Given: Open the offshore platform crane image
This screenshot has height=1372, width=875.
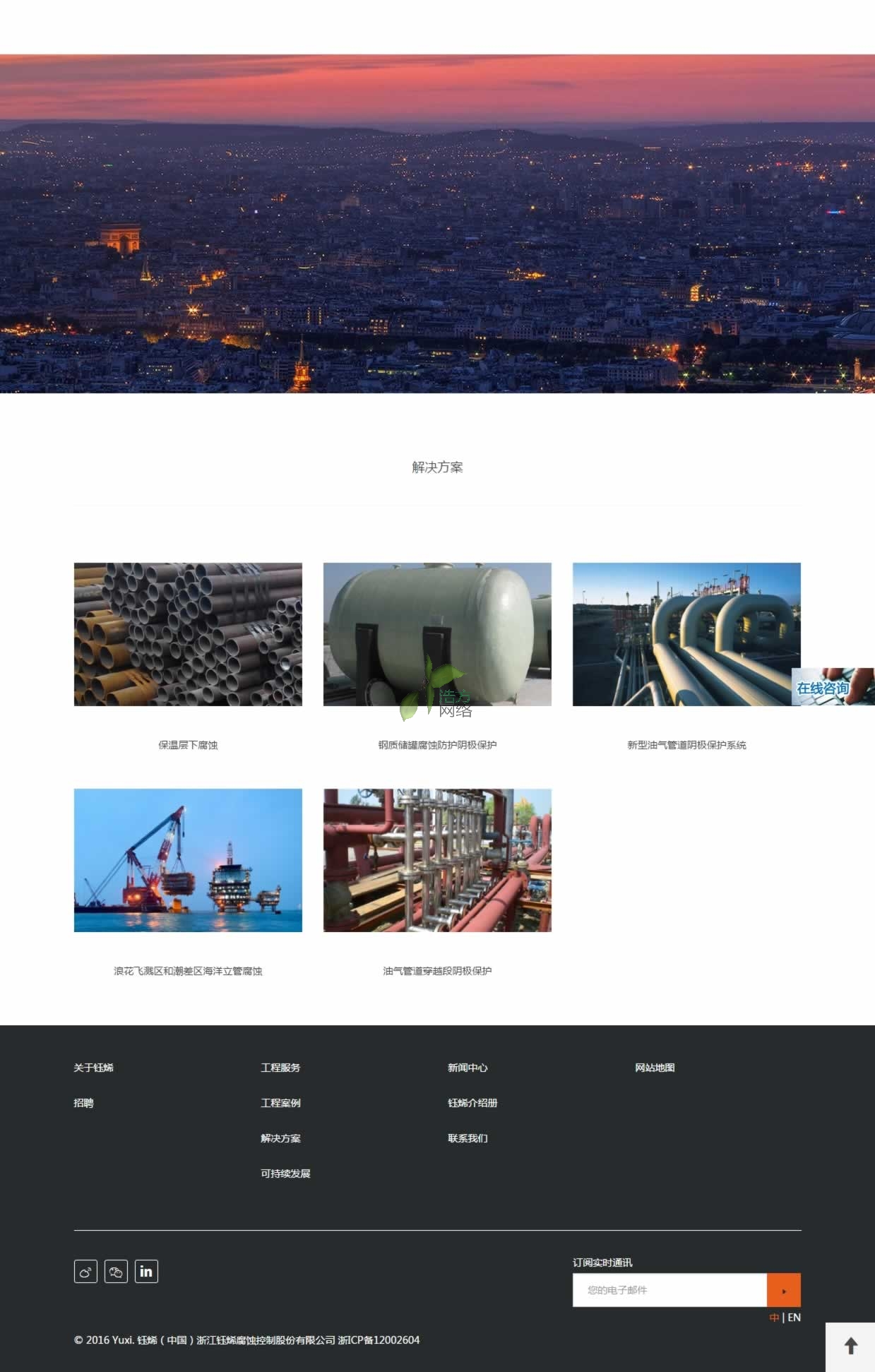Looking at the screenshot, I should pos(188,860).
